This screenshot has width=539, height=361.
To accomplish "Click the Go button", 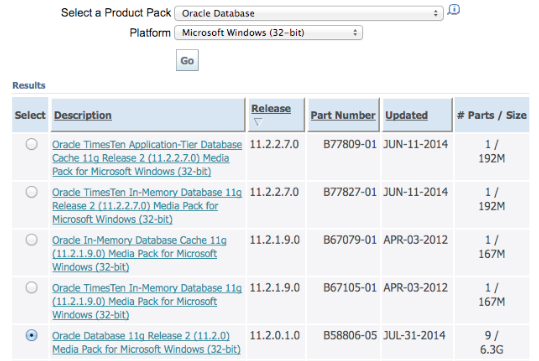I will pos(187,61).
